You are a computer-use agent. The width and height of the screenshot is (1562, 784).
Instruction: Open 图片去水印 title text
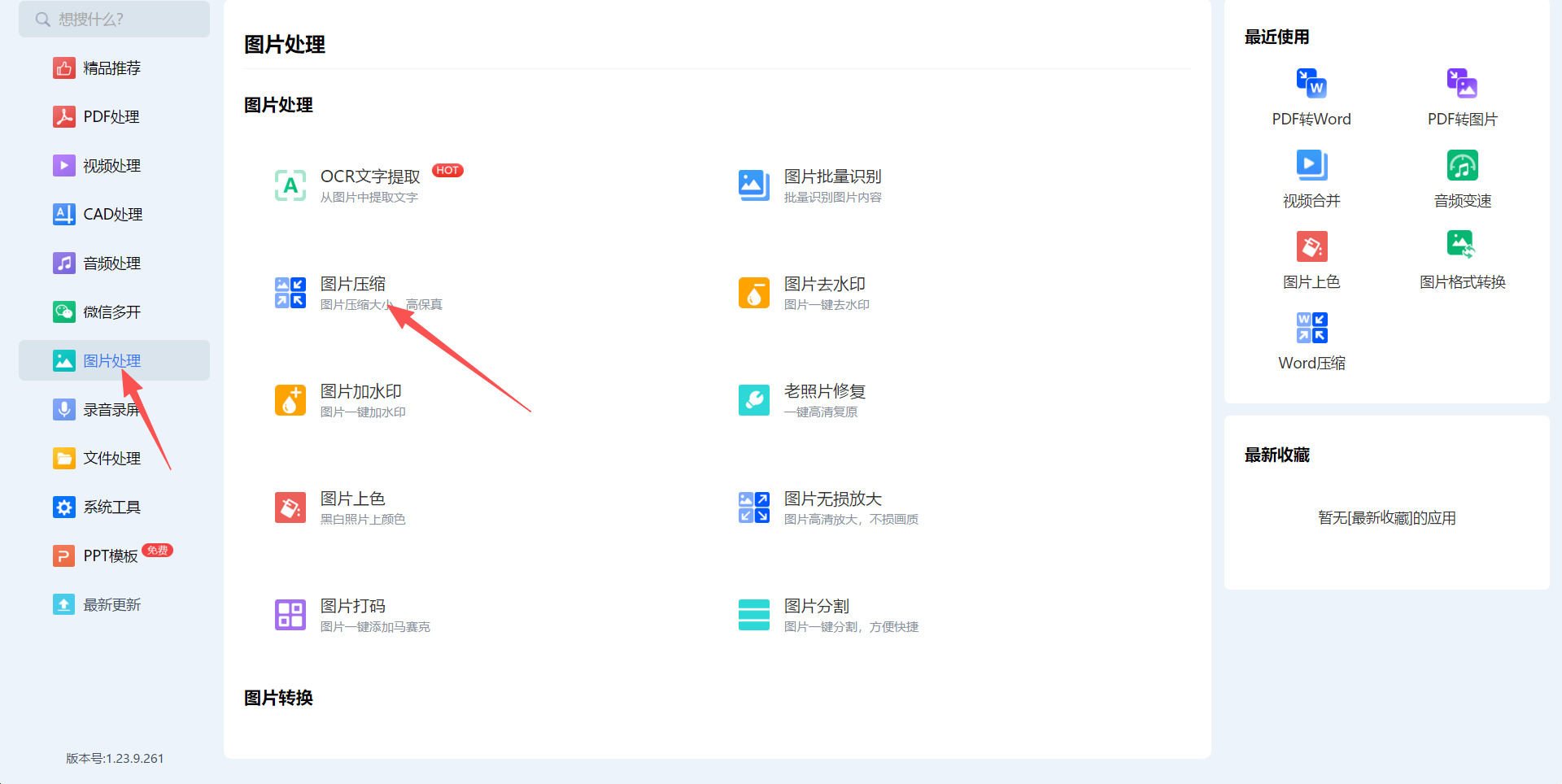pos(825,284)
